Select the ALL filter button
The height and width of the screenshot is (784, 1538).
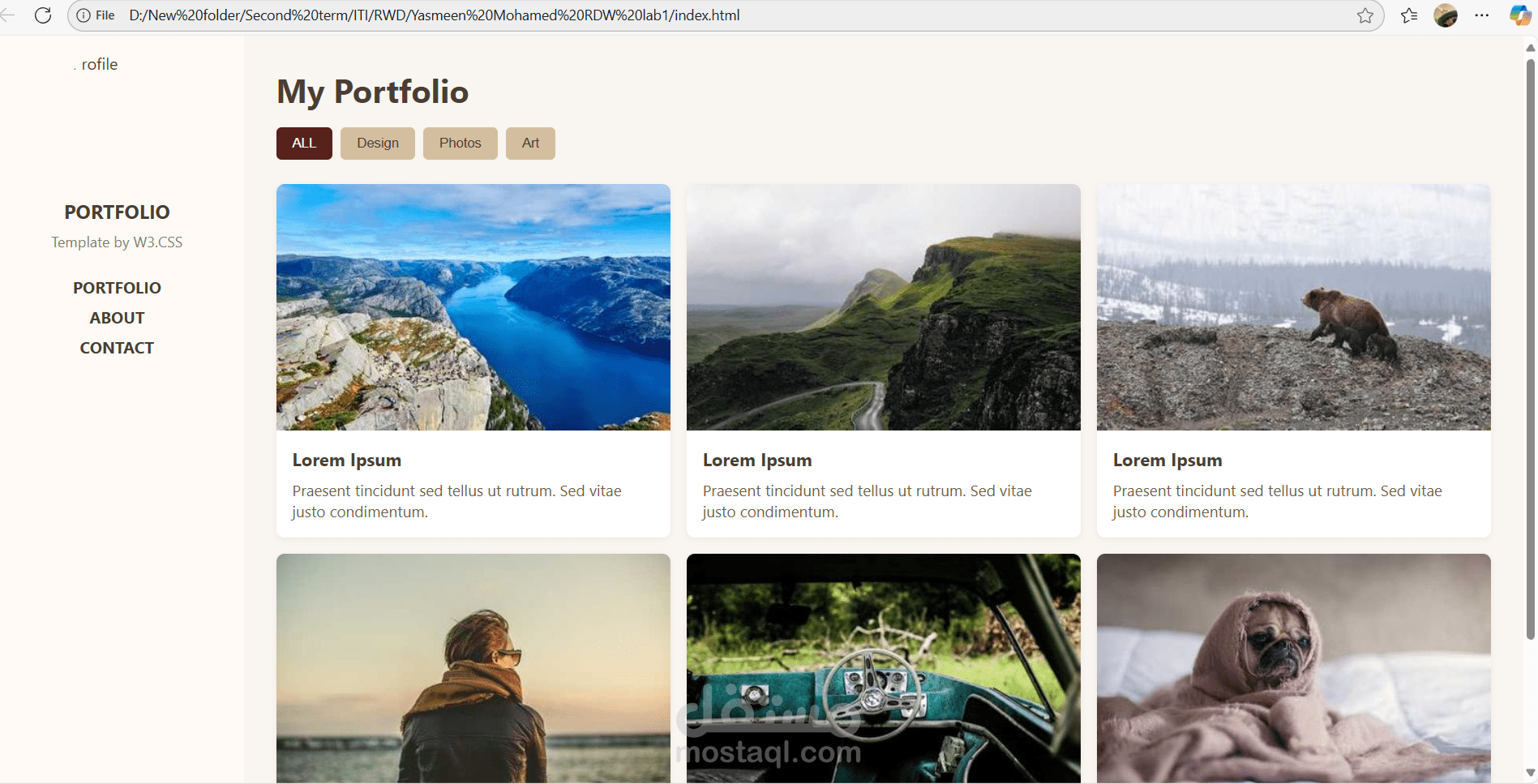pyautogui.click(x=304, y=144)
